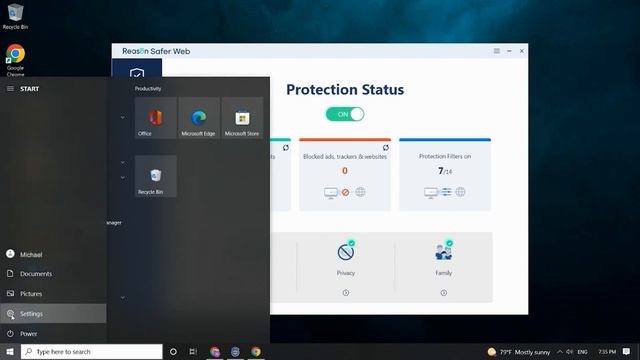Click the ENG language indicator
Image resolution: width=640 pixels, height=360 pixels.
582,351
